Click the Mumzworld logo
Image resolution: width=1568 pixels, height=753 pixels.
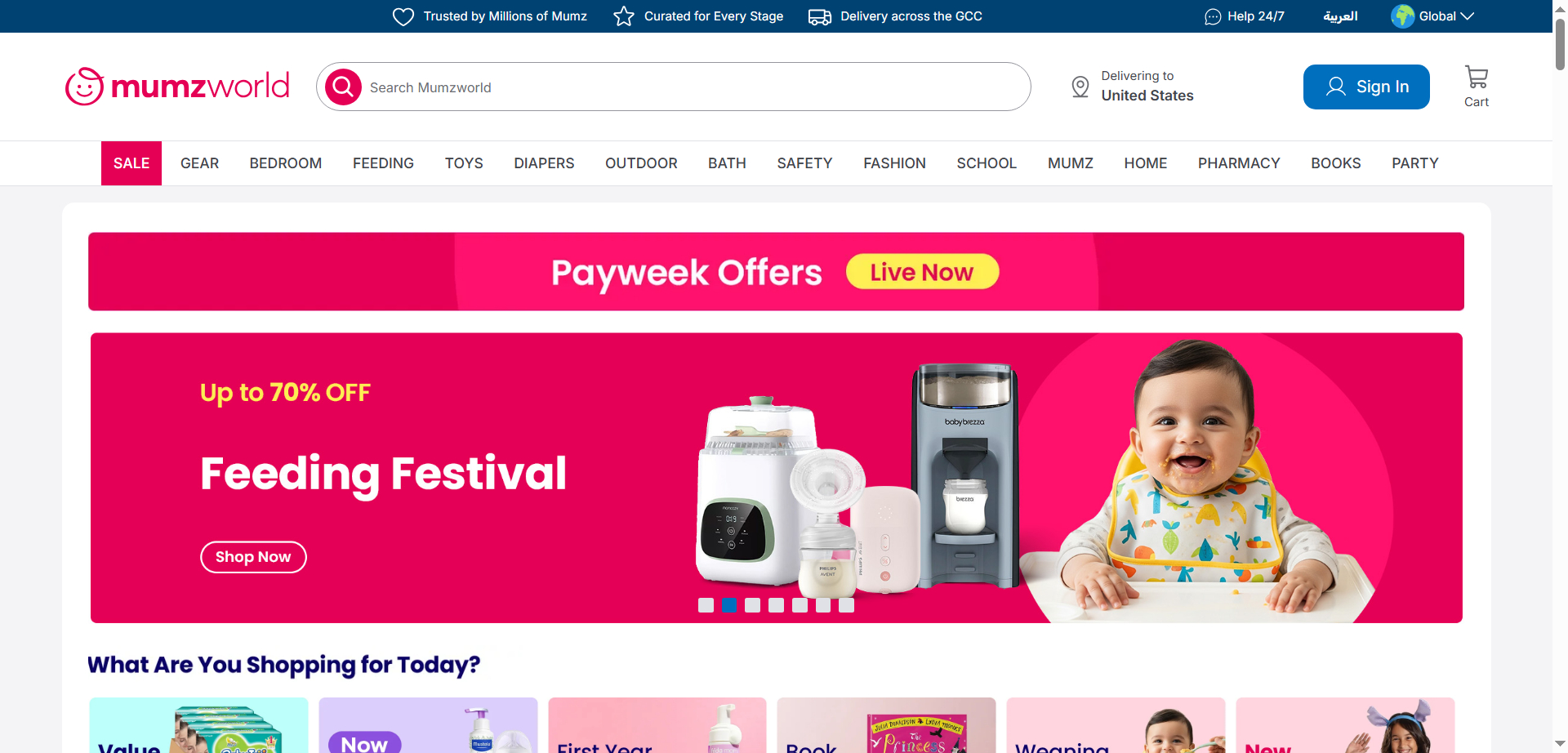pyautogui.click(x=177, y=87)
